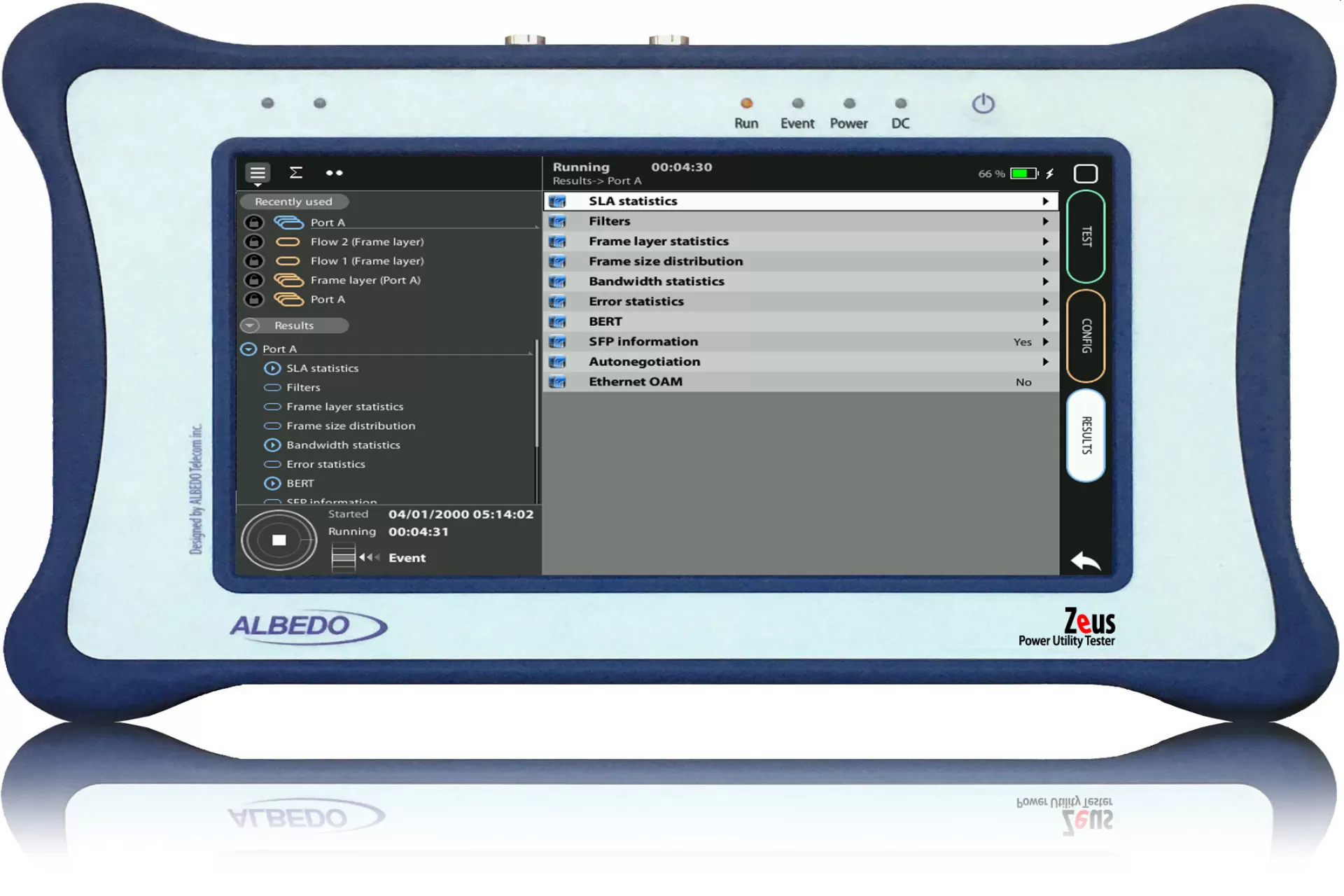
Task: Expand Frame layer statistics arrow
Action: coord(1045,241)
